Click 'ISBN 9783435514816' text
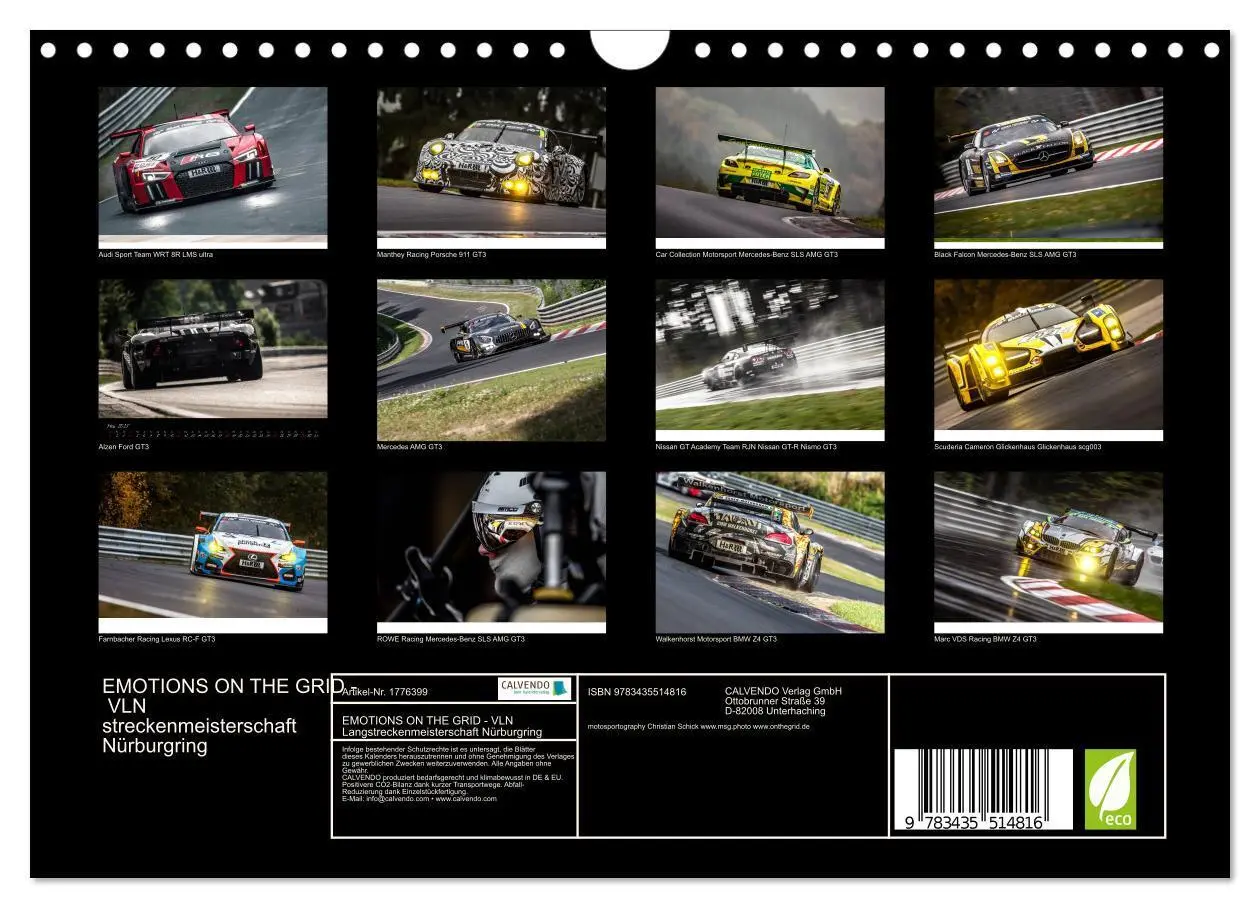The width and height of the screenshot is (1260, 908). tap(637, 691)
